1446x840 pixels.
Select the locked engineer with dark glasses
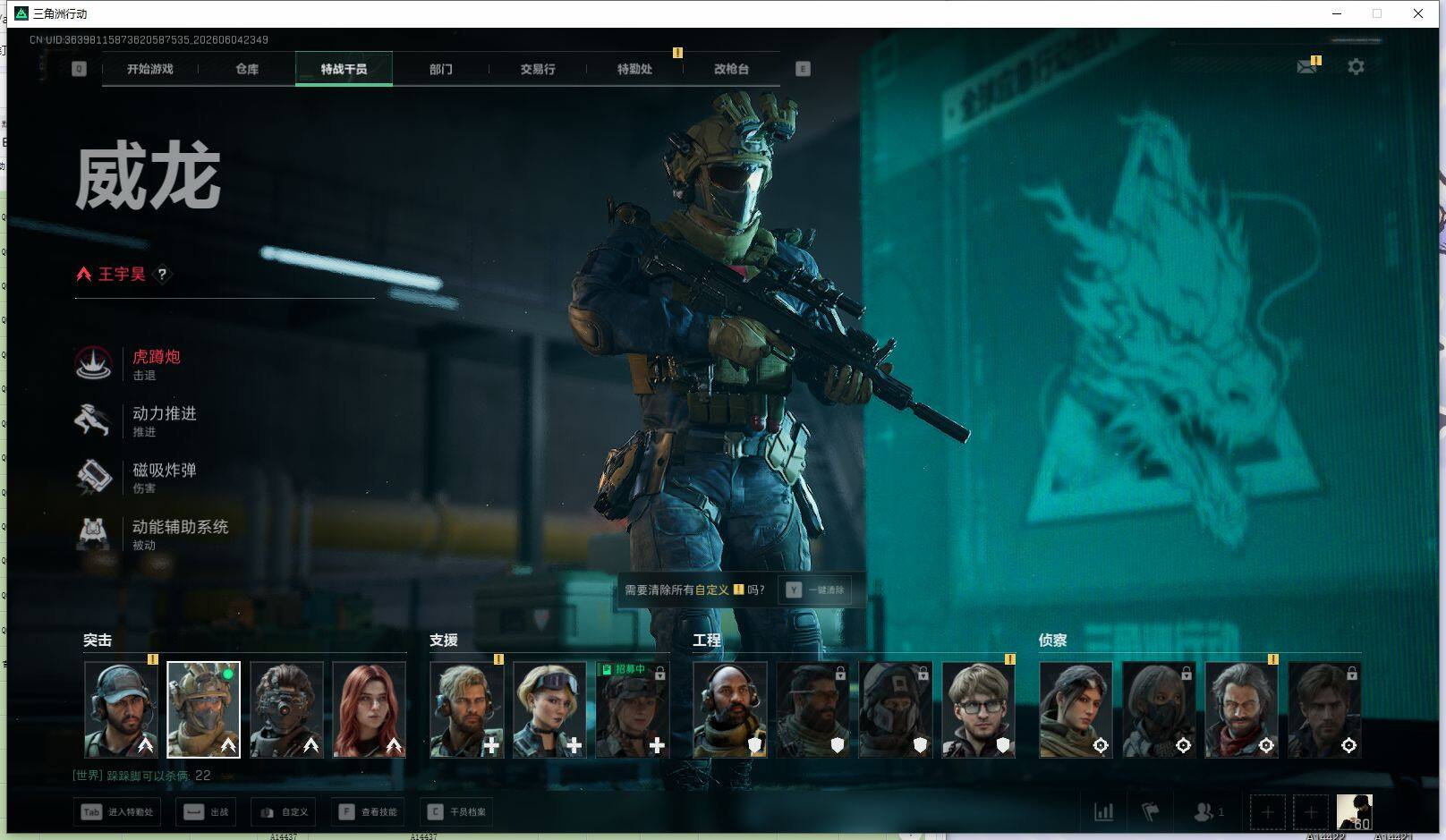pyautogui.click(x=812, y=709)
